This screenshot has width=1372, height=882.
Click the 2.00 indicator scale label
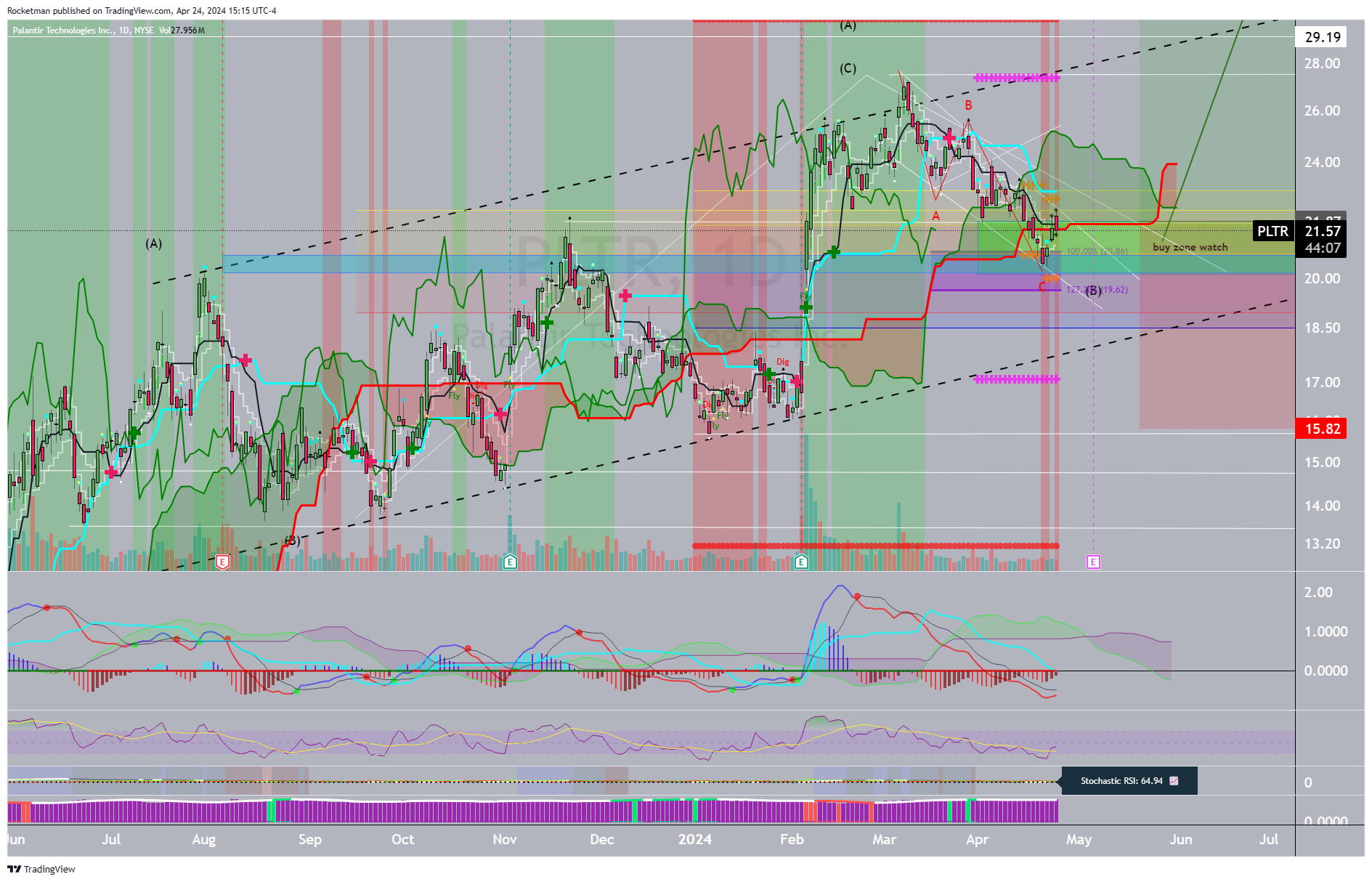pyautogui.click(x=1318, y=592)
